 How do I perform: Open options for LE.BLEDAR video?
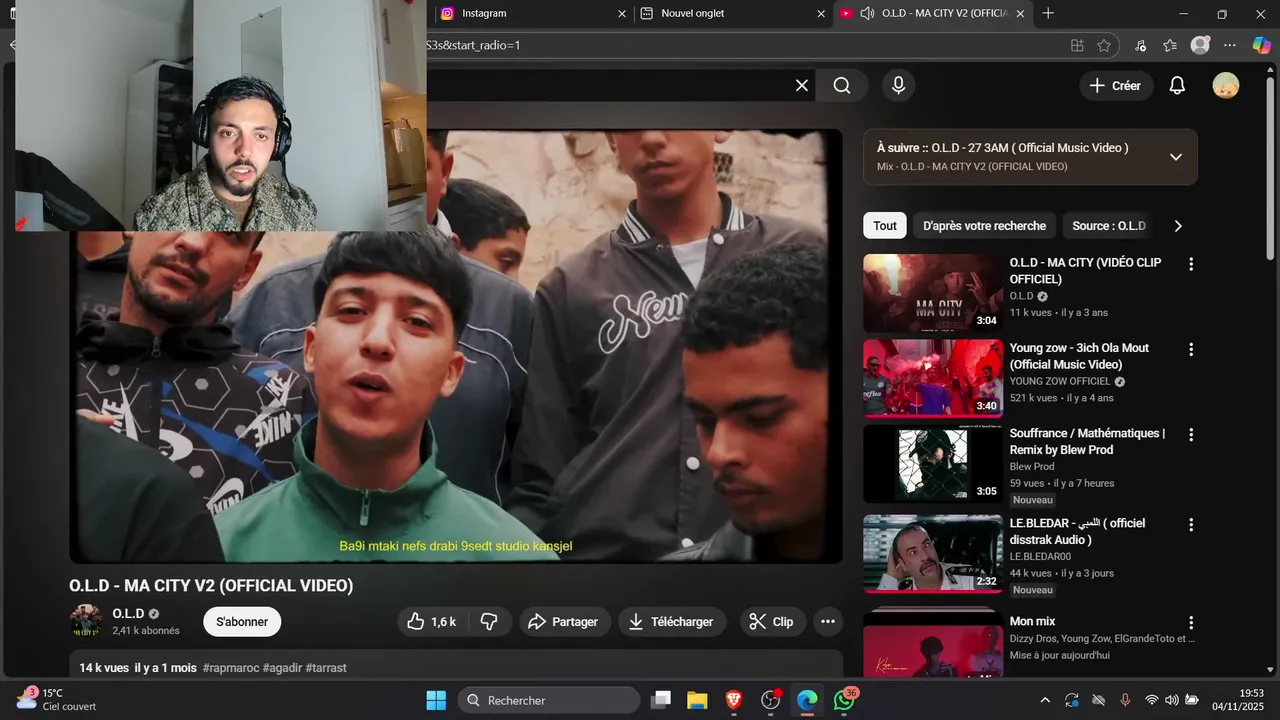[1190, 525]
